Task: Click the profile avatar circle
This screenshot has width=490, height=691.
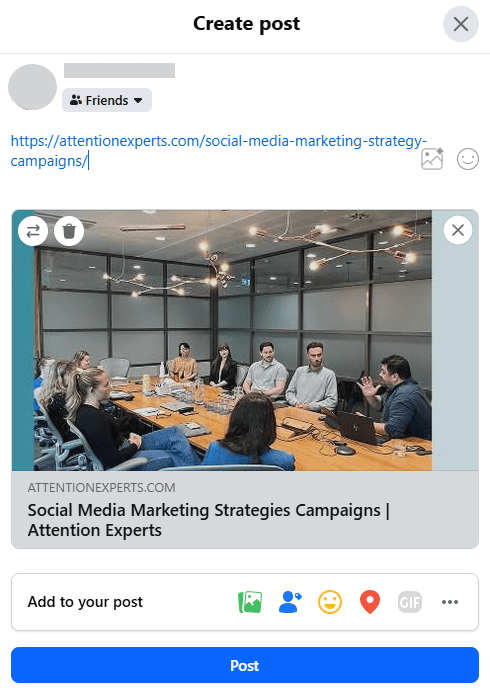Action: pos(33,87)
